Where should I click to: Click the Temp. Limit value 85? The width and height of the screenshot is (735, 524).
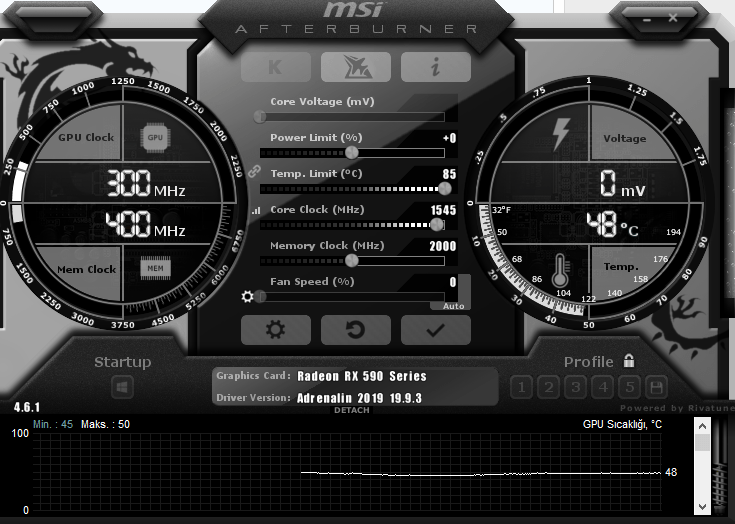click(449, 174)
